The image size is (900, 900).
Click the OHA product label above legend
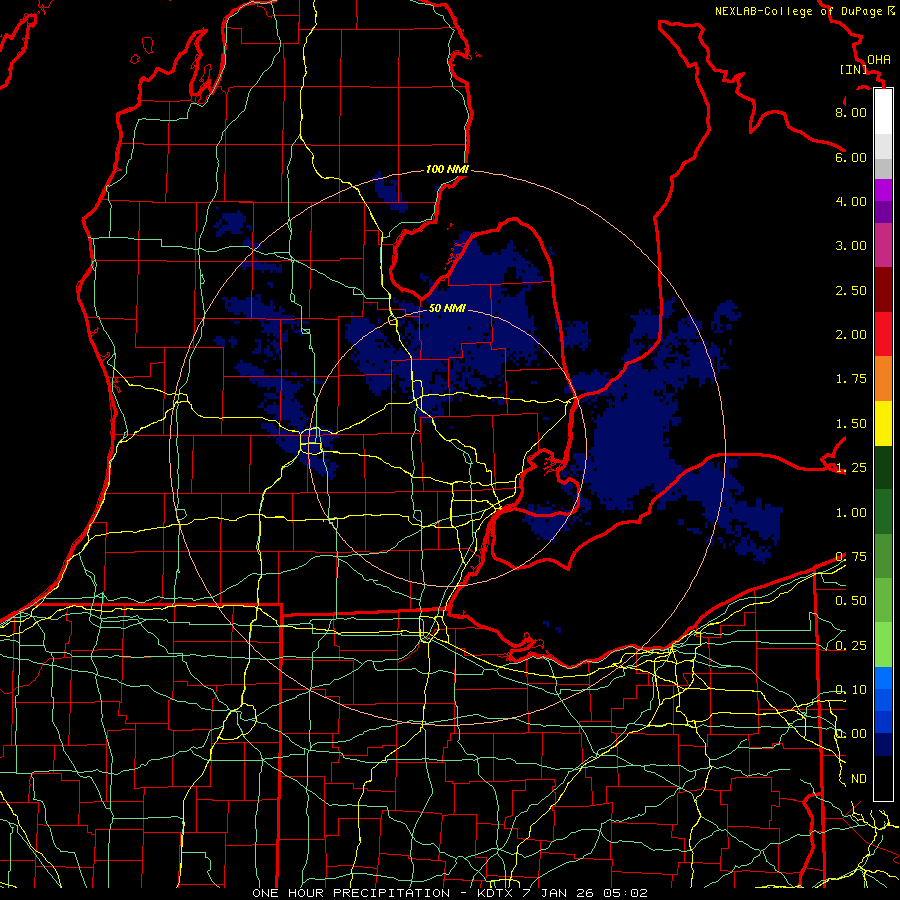pyautogui.click(x=879, y=60)
